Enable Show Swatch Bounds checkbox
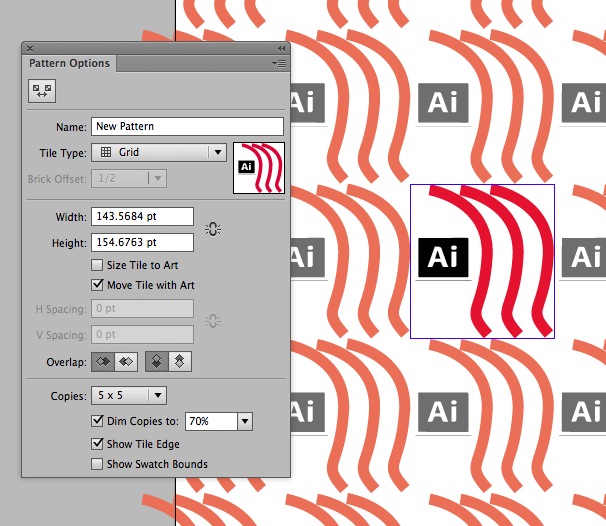Viewport: 606px width, 526px height. click(x=97, y=464)
